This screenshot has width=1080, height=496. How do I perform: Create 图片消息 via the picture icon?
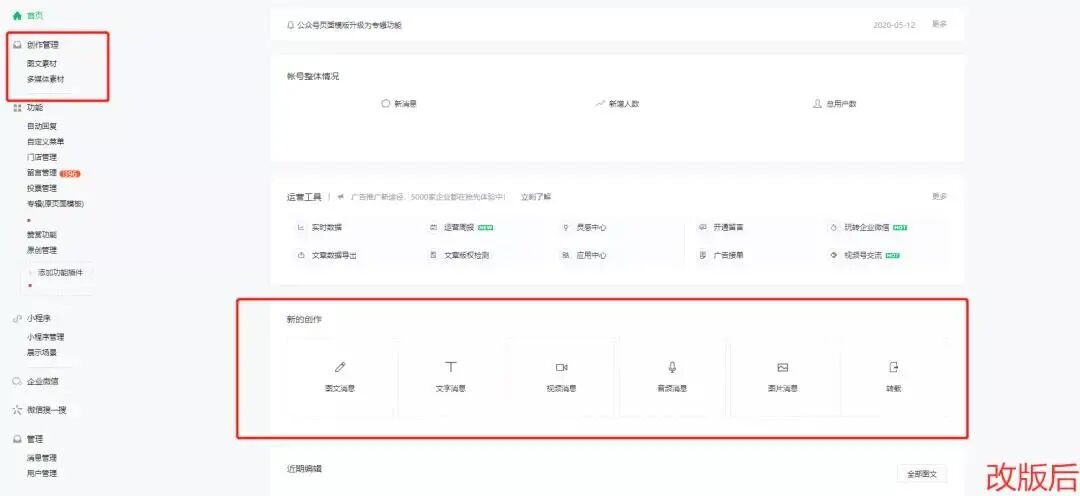click(x=782, y=367)
